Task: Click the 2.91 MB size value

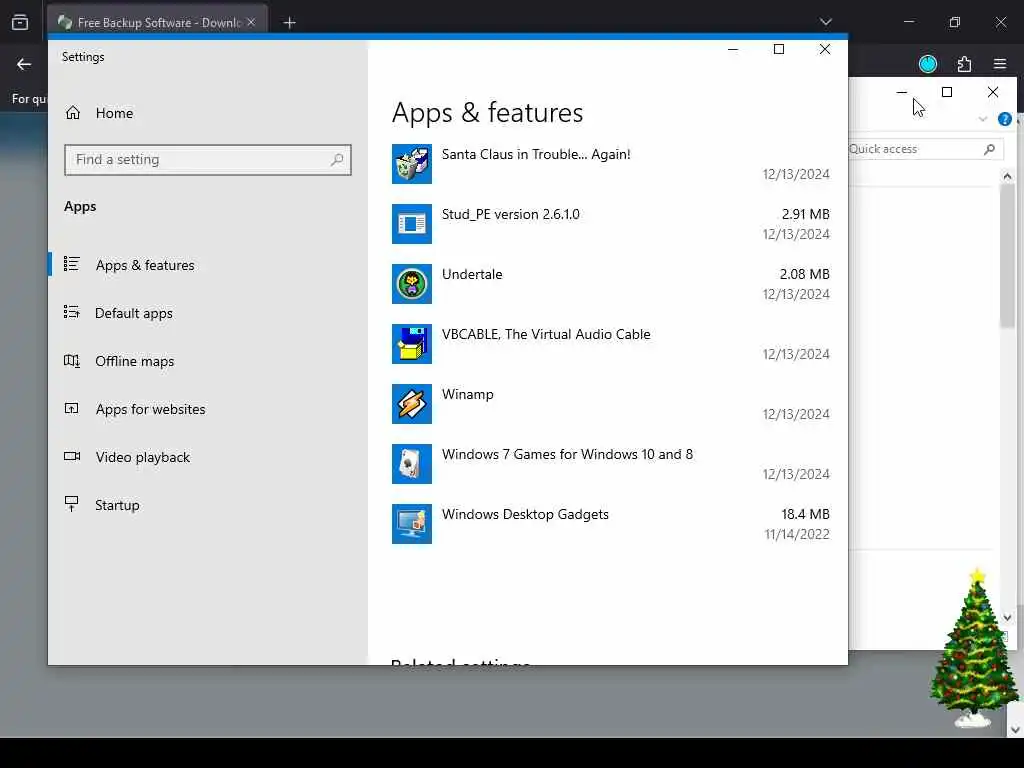Action: [x=805, y=214]
